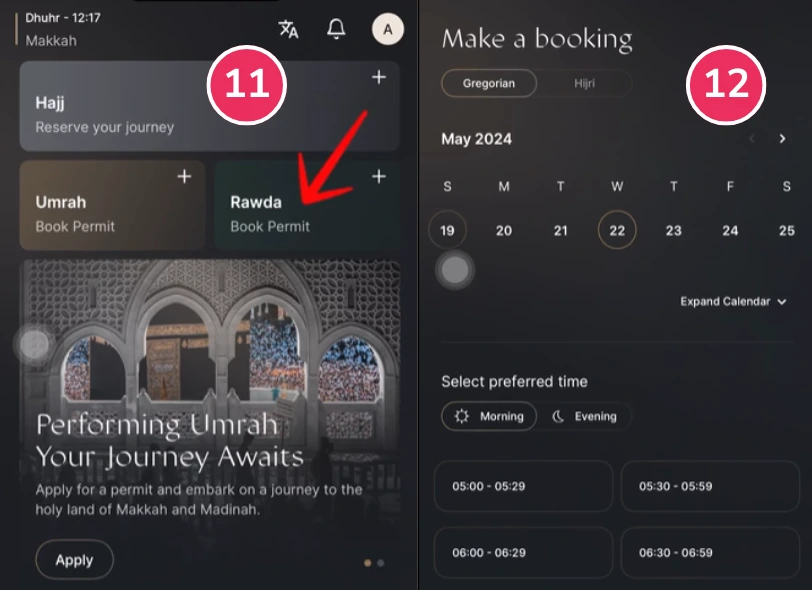Select the 06:30 - 06:59 time slot
Viewport: 812px width, 590px height.
pyautogui.click(x=710, y=553)
